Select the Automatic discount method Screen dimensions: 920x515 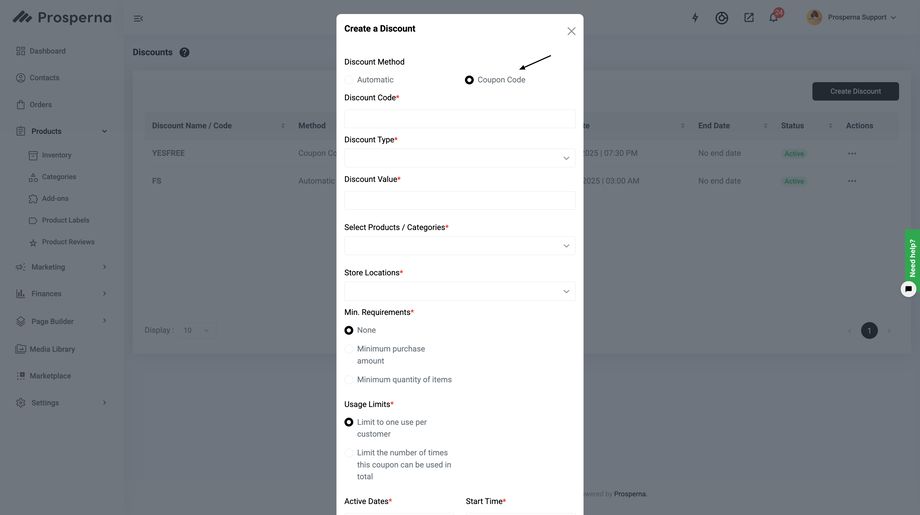pyautogui.click(x=349, y=80)
